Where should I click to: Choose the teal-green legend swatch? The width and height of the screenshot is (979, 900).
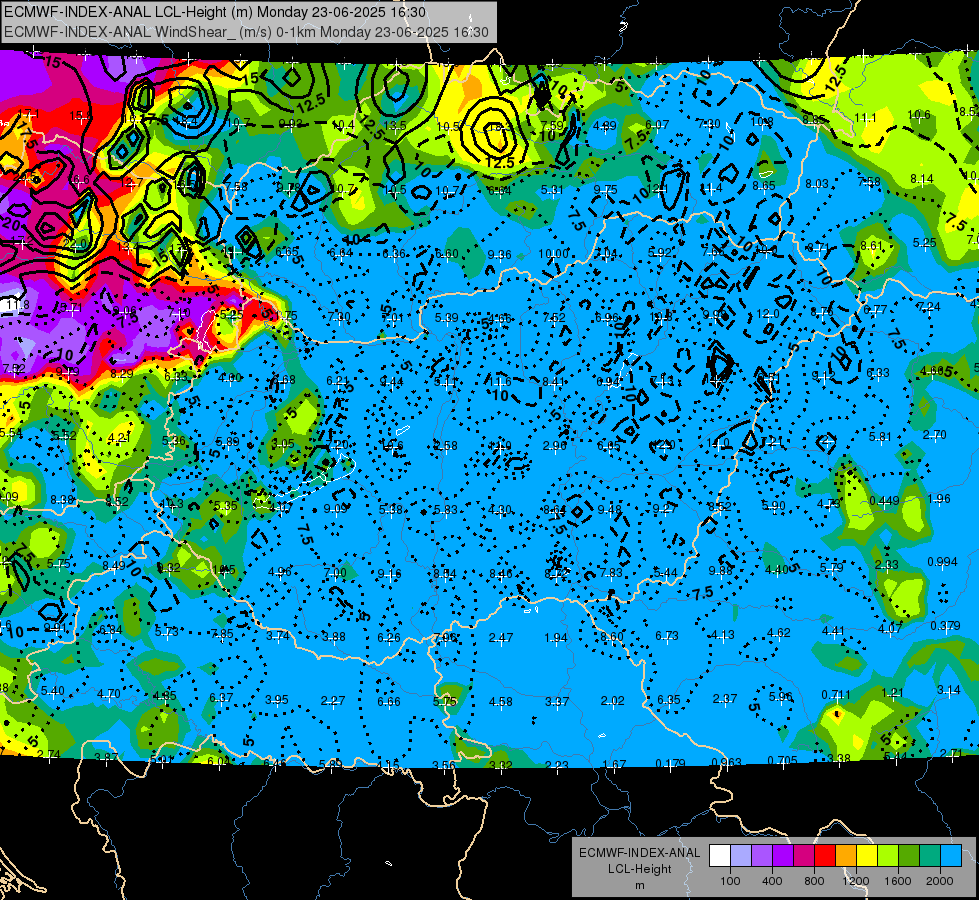tap(929, 856)
